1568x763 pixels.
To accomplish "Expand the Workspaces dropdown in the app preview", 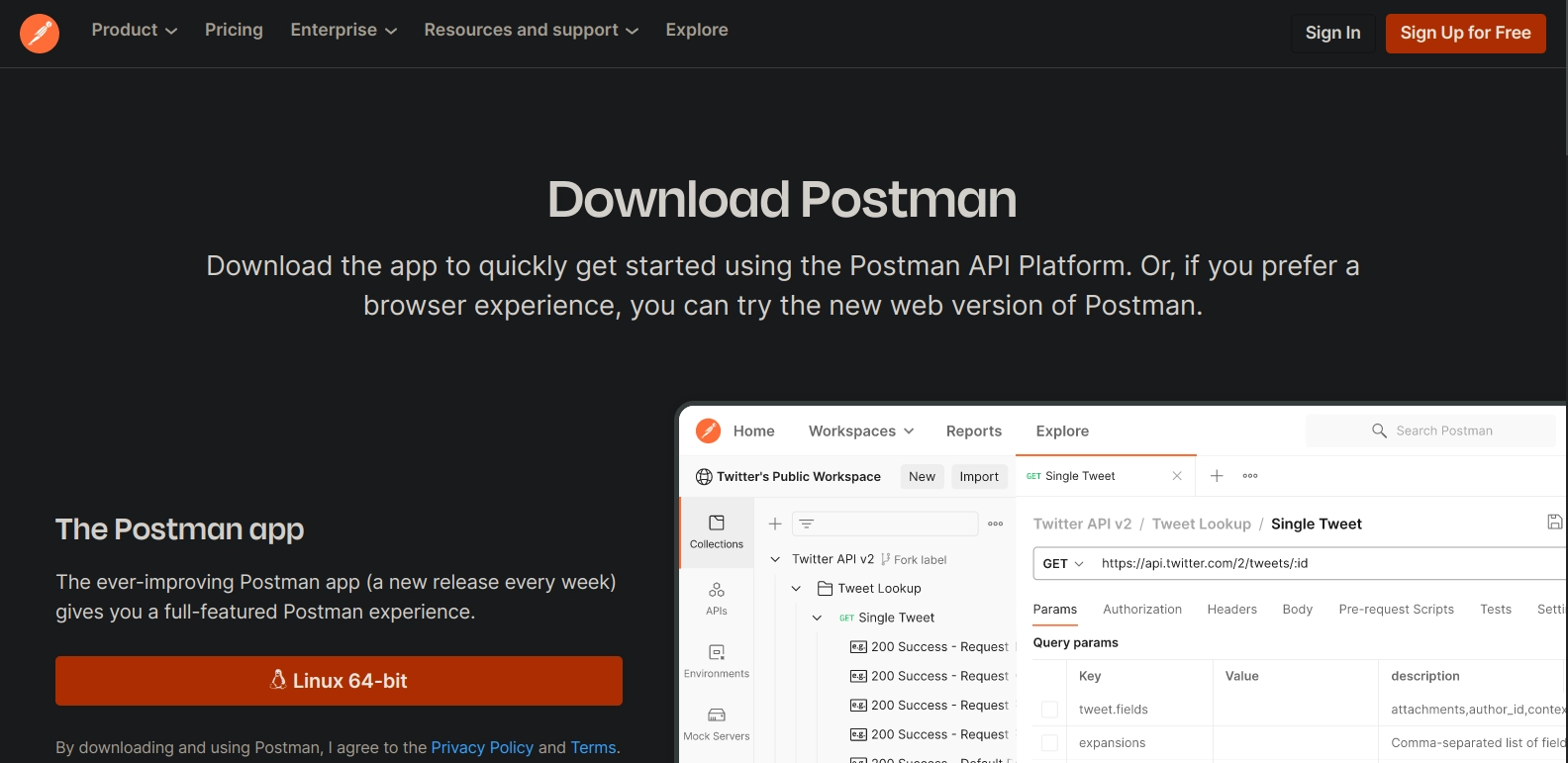I will (x=861, y=430).
